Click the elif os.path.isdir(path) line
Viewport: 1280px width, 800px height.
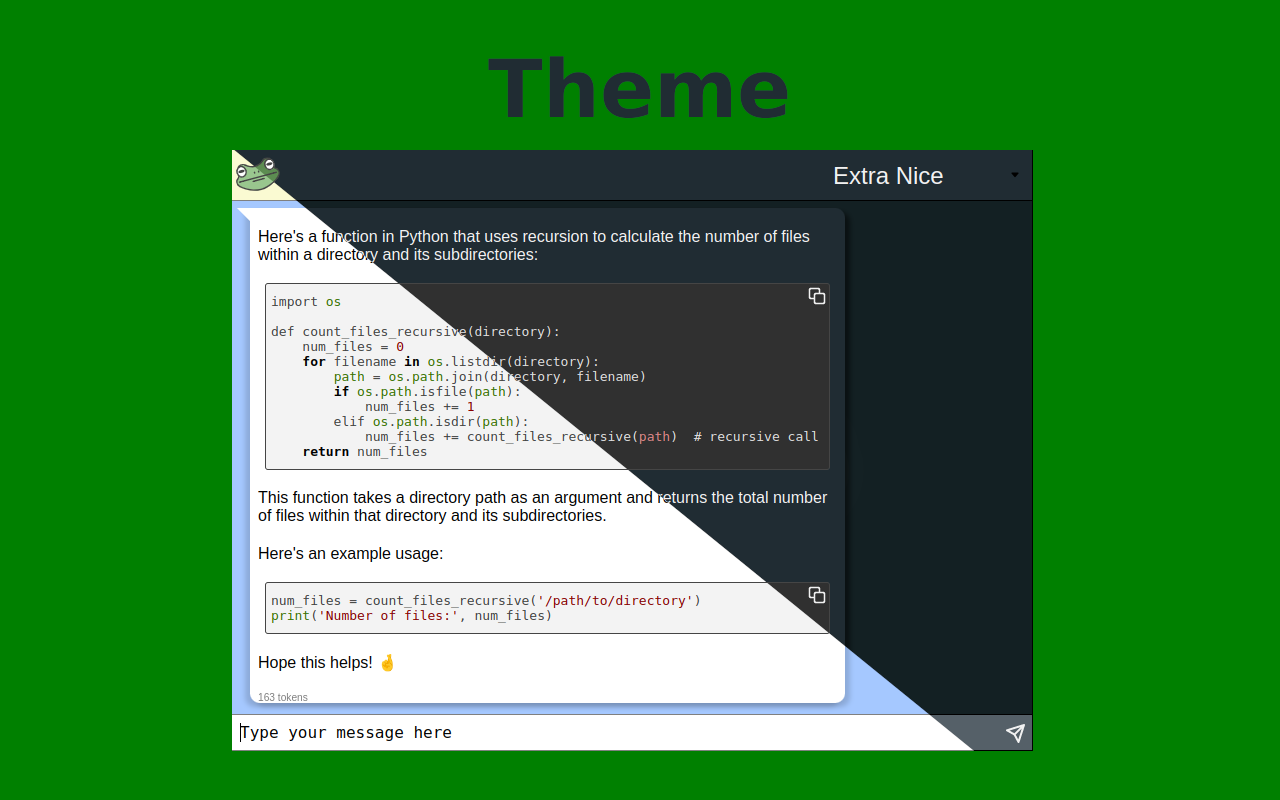(x=431, y=421)
